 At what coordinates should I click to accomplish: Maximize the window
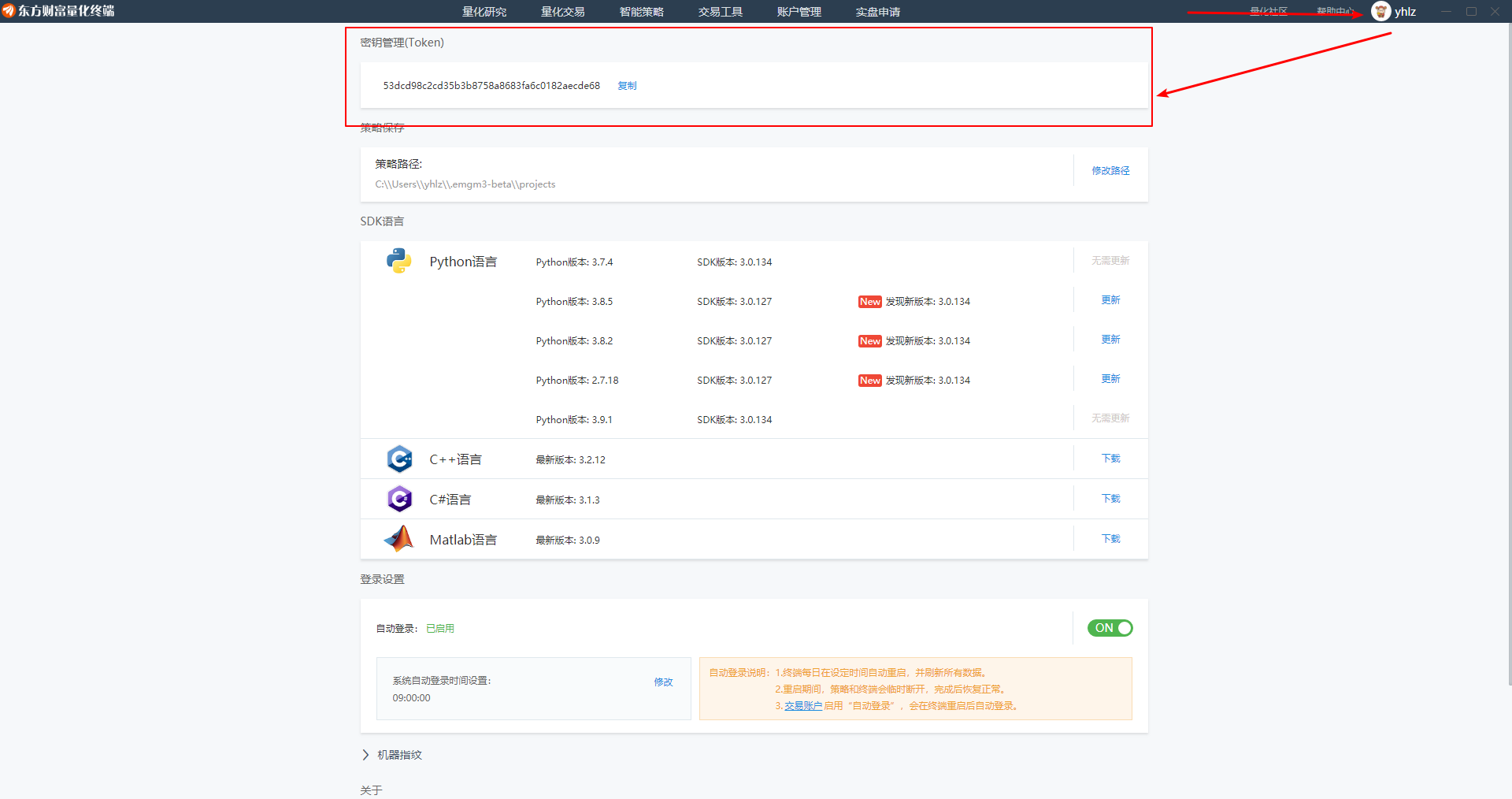click(x=1471, y=11)
